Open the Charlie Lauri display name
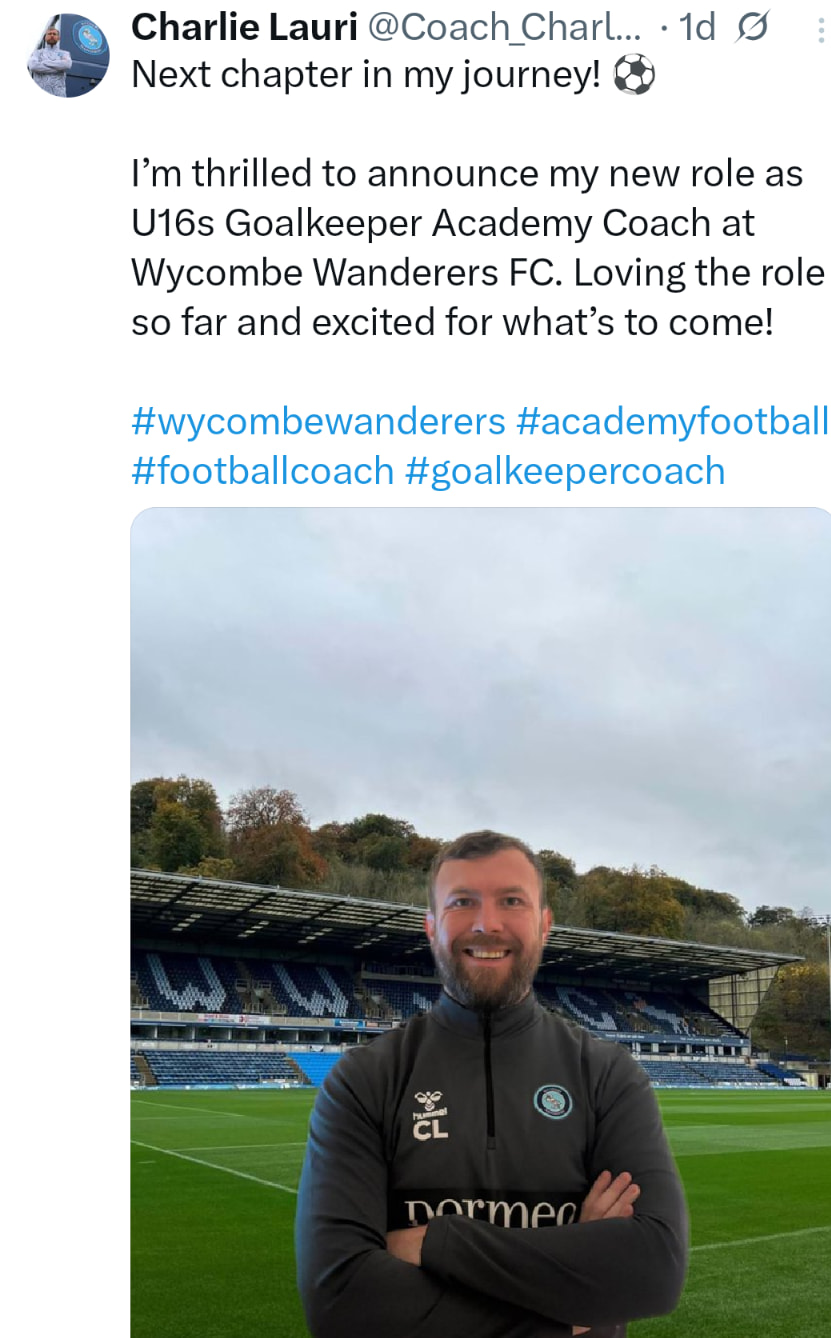Screen dimensions: 831x1338 pos(244,28)
